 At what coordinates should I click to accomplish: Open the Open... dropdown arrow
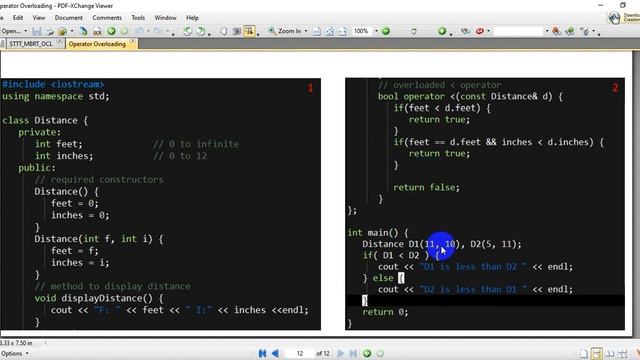[x=26, y=31]
